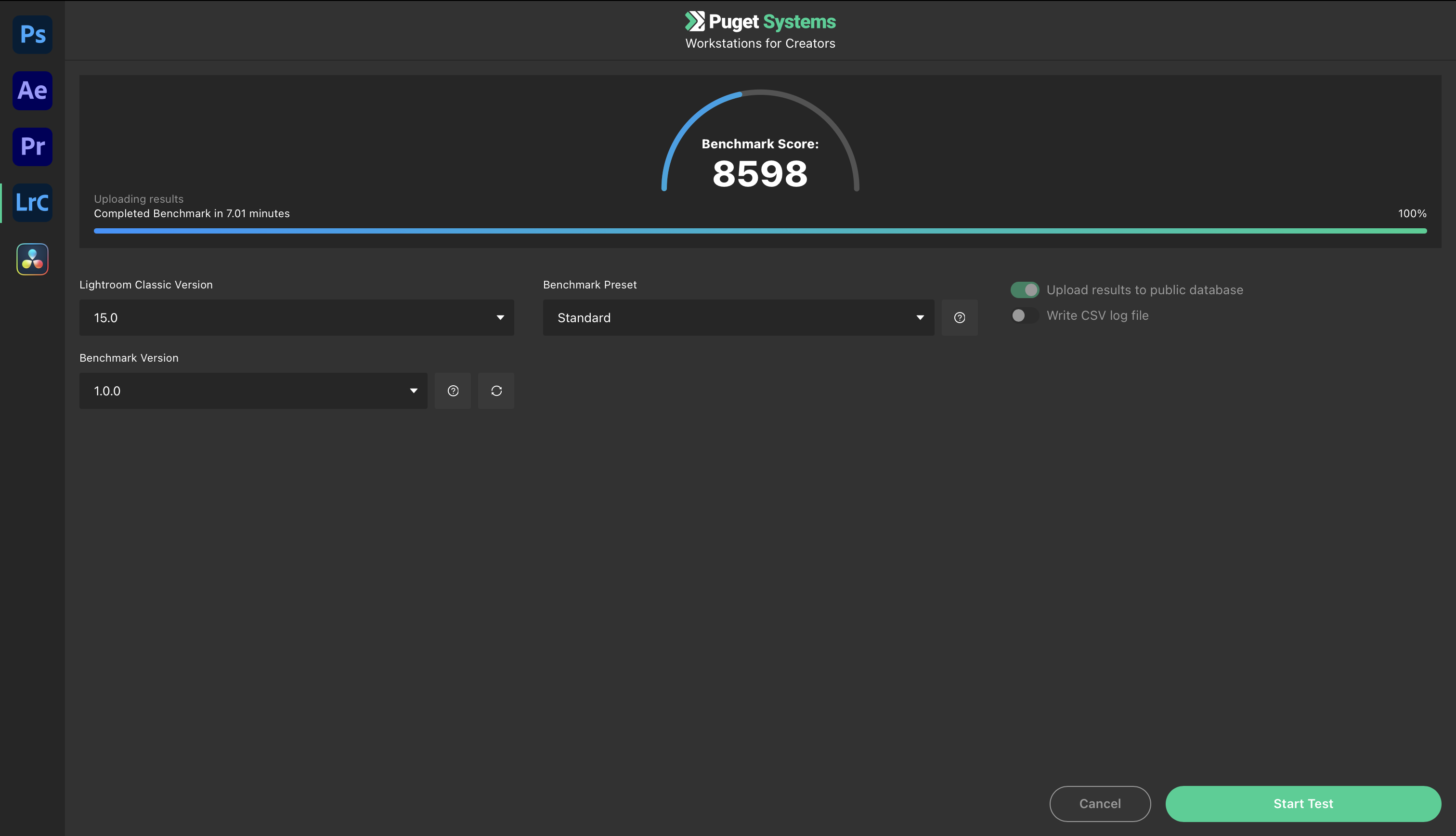
Task: Click the Upload results label text
Action: 1144,290
